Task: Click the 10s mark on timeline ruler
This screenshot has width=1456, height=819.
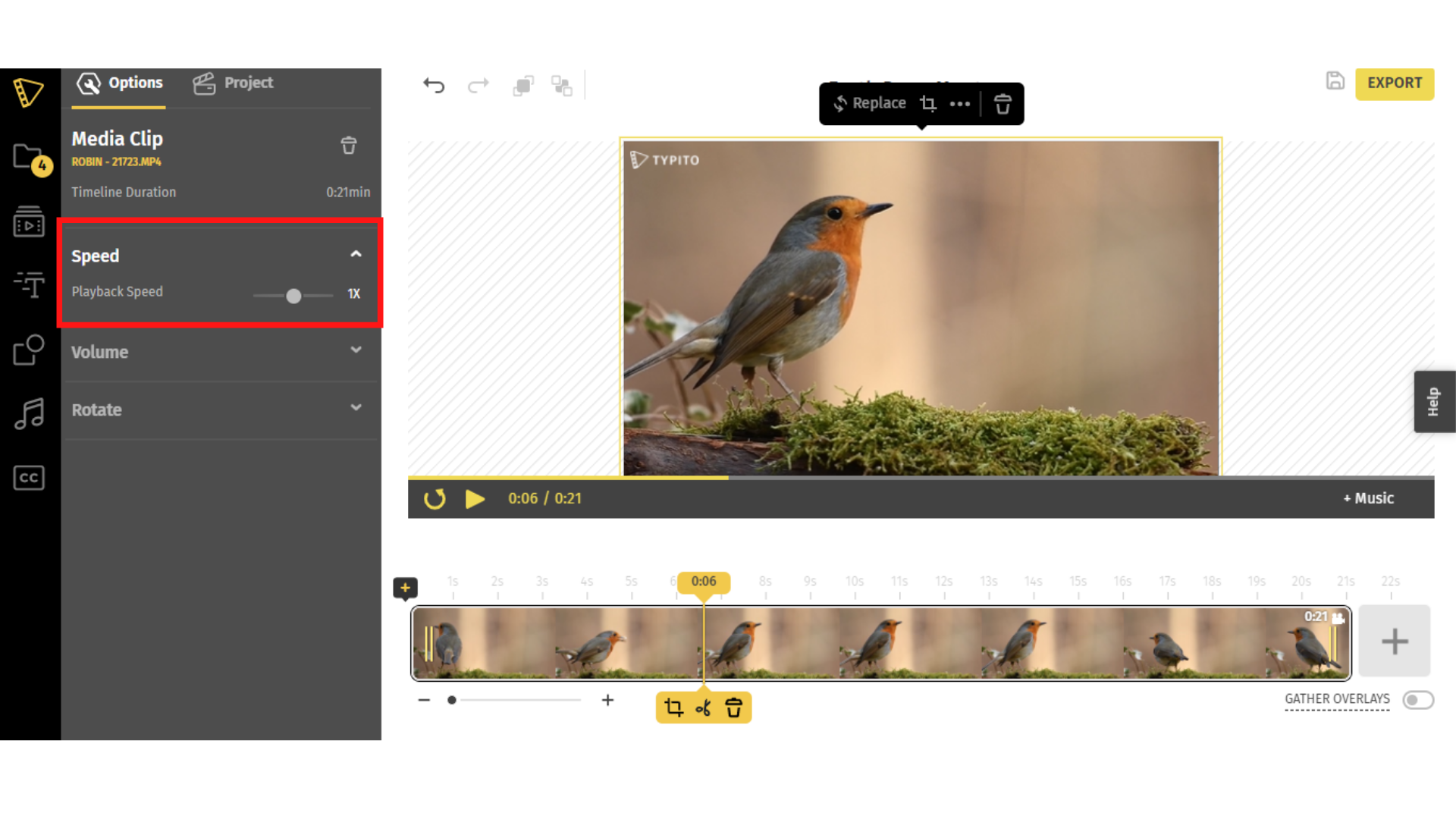Action: [x=855, y=582]
